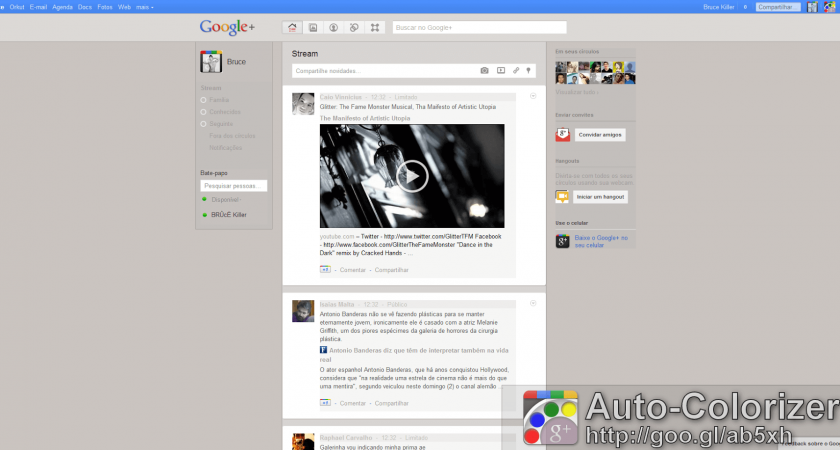Open the Games icon in navigation bar

[375, 27]
